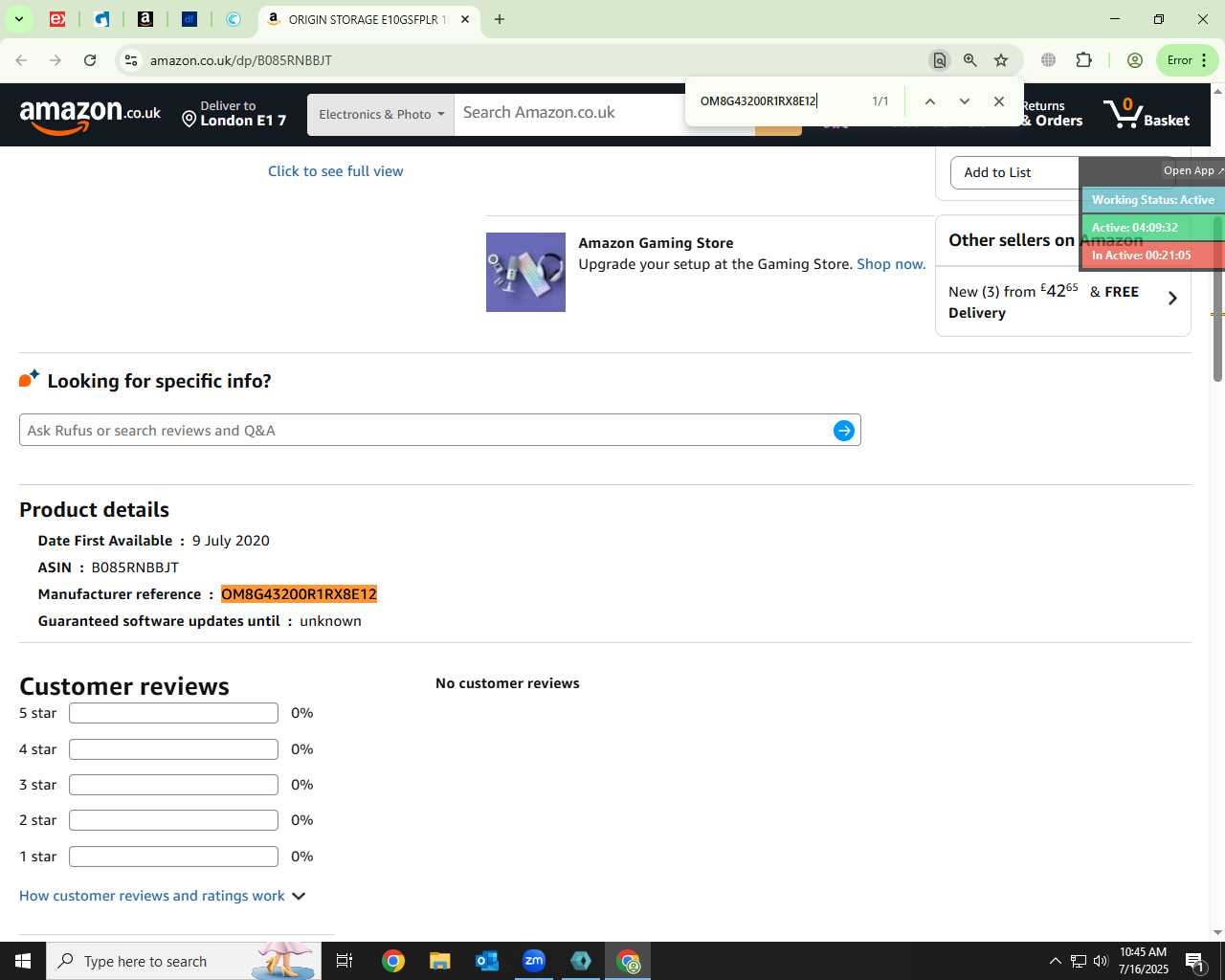This screenshot has width=1225, height=980.
Task: Open Chrome menu via Error button
Action: pos(1187,60)
